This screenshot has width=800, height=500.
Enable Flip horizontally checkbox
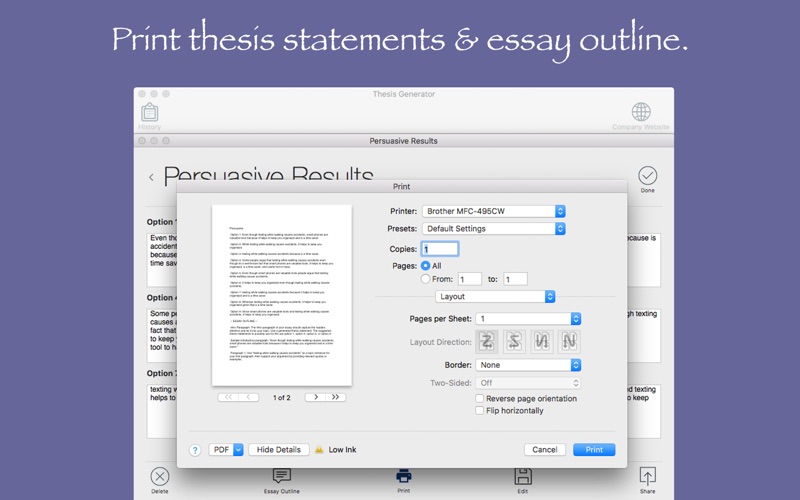(x=480, y=410)
